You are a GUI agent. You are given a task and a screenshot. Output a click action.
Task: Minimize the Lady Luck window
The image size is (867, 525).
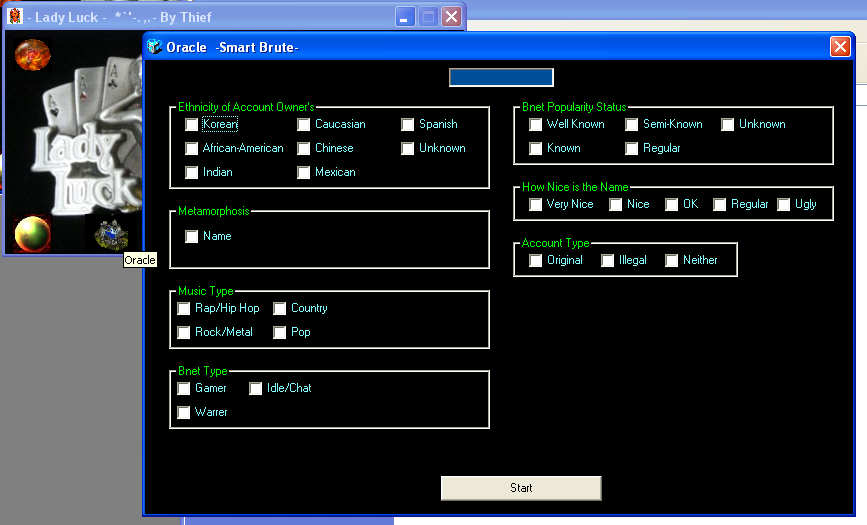405,17
